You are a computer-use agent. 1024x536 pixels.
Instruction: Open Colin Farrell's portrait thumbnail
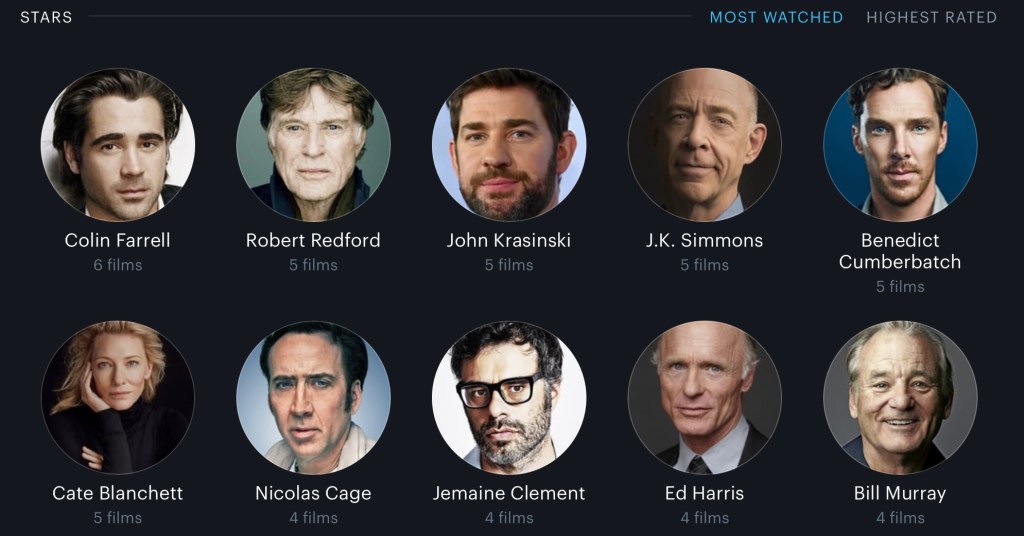coord(118,145)
